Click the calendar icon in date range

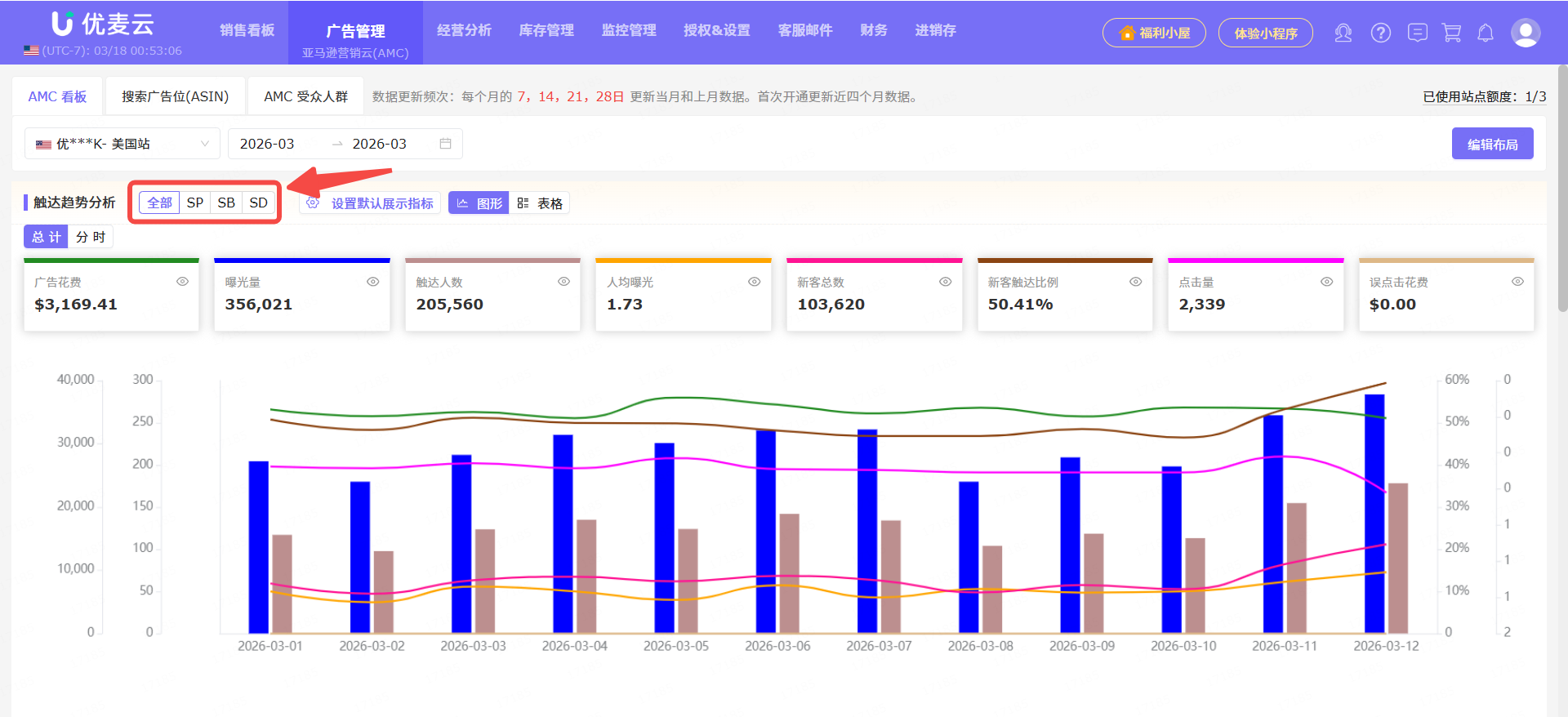click(445, 144)
